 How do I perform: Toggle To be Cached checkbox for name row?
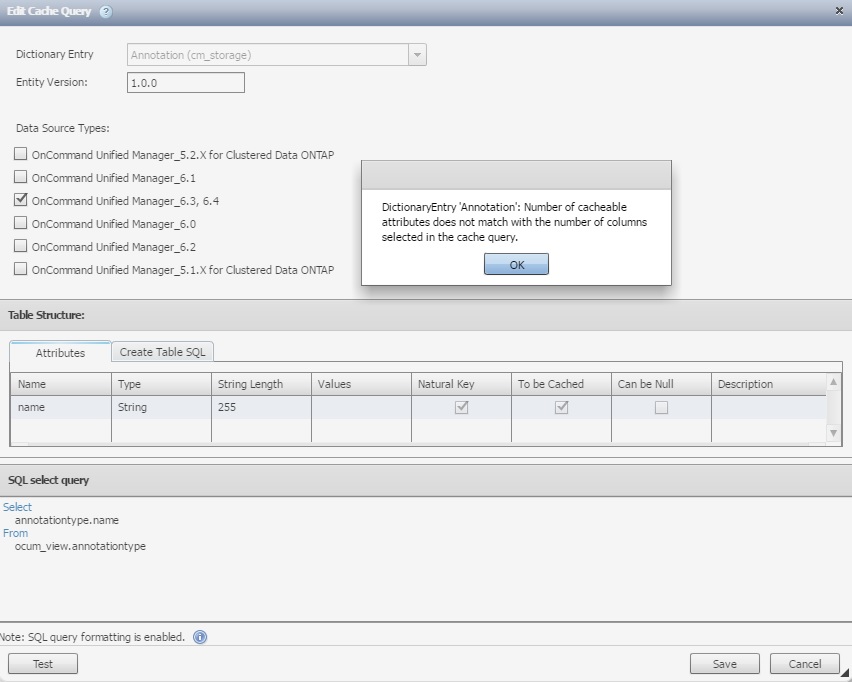[561, 407]
